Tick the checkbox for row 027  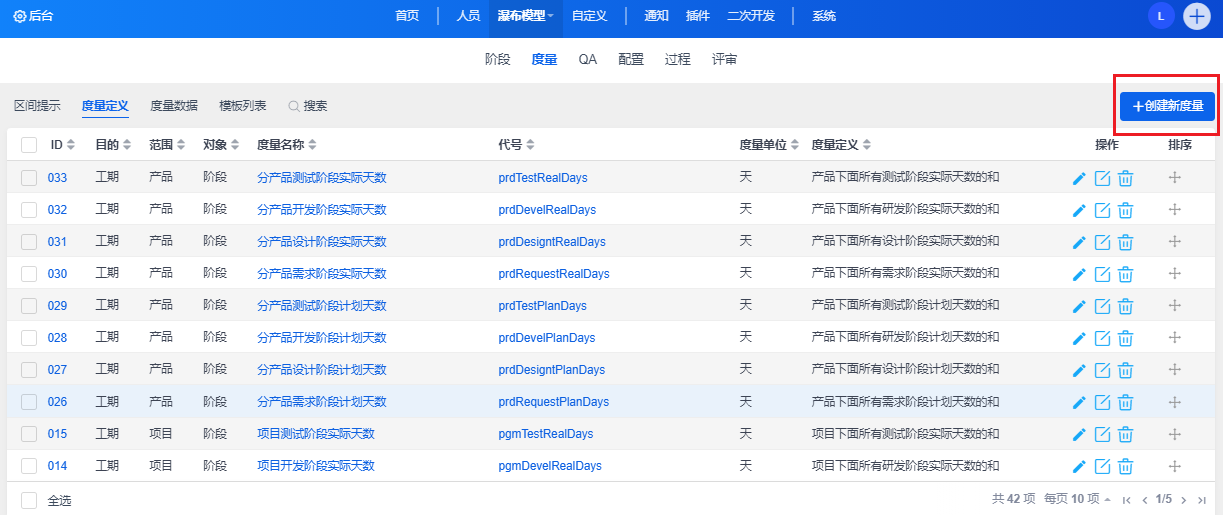(x=29, y=370)
